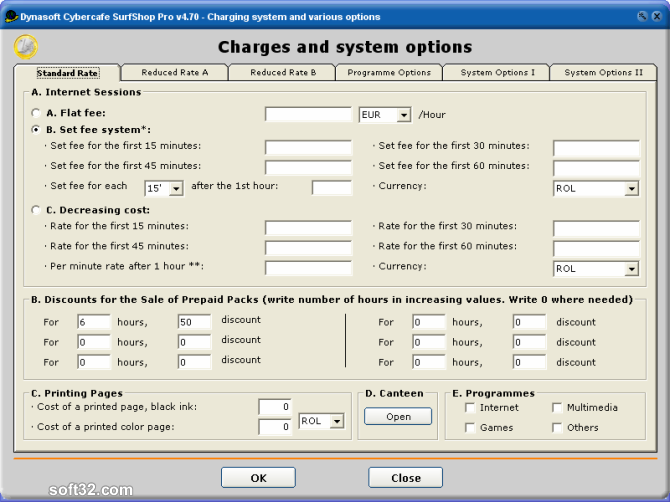Open the Printing Pages ROL currency dropdown
The width and height of the screenshot is (670, 502).
337,421
